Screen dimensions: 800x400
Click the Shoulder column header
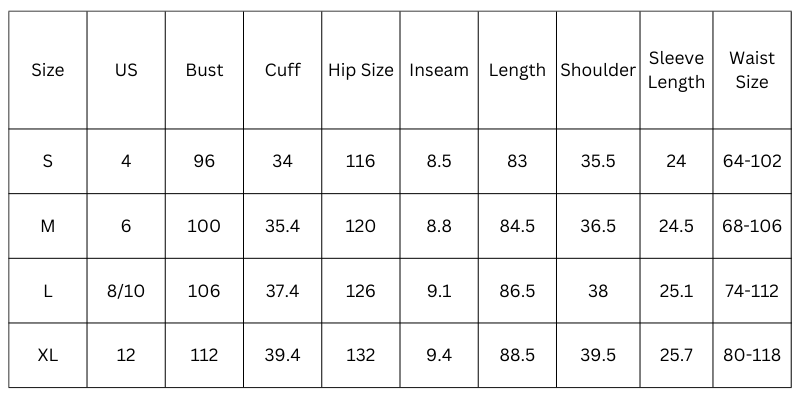(598, 70)
